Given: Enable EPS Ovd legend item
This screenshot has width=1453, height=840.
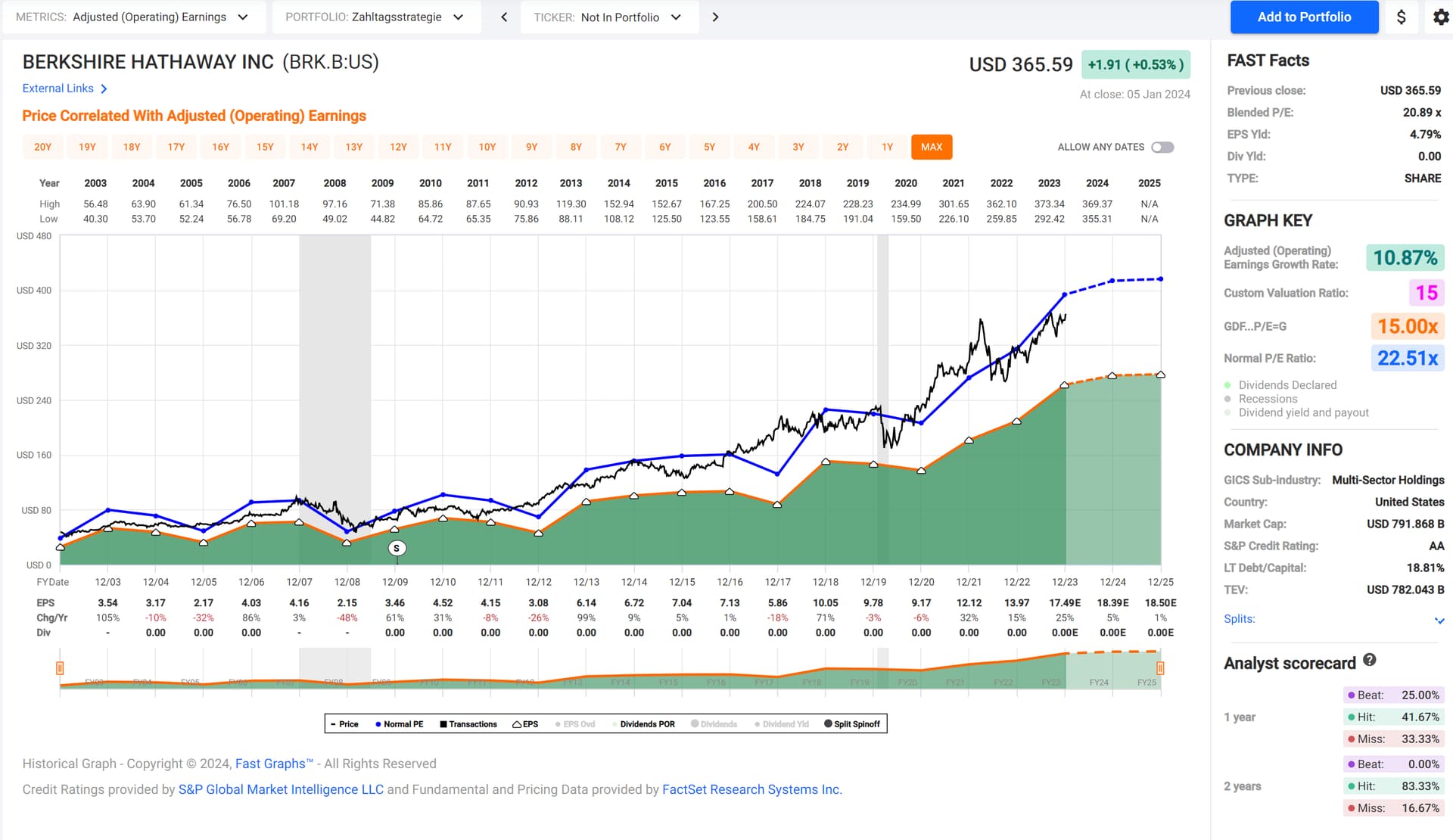Looking at the screenshot, I should (575, 724).
